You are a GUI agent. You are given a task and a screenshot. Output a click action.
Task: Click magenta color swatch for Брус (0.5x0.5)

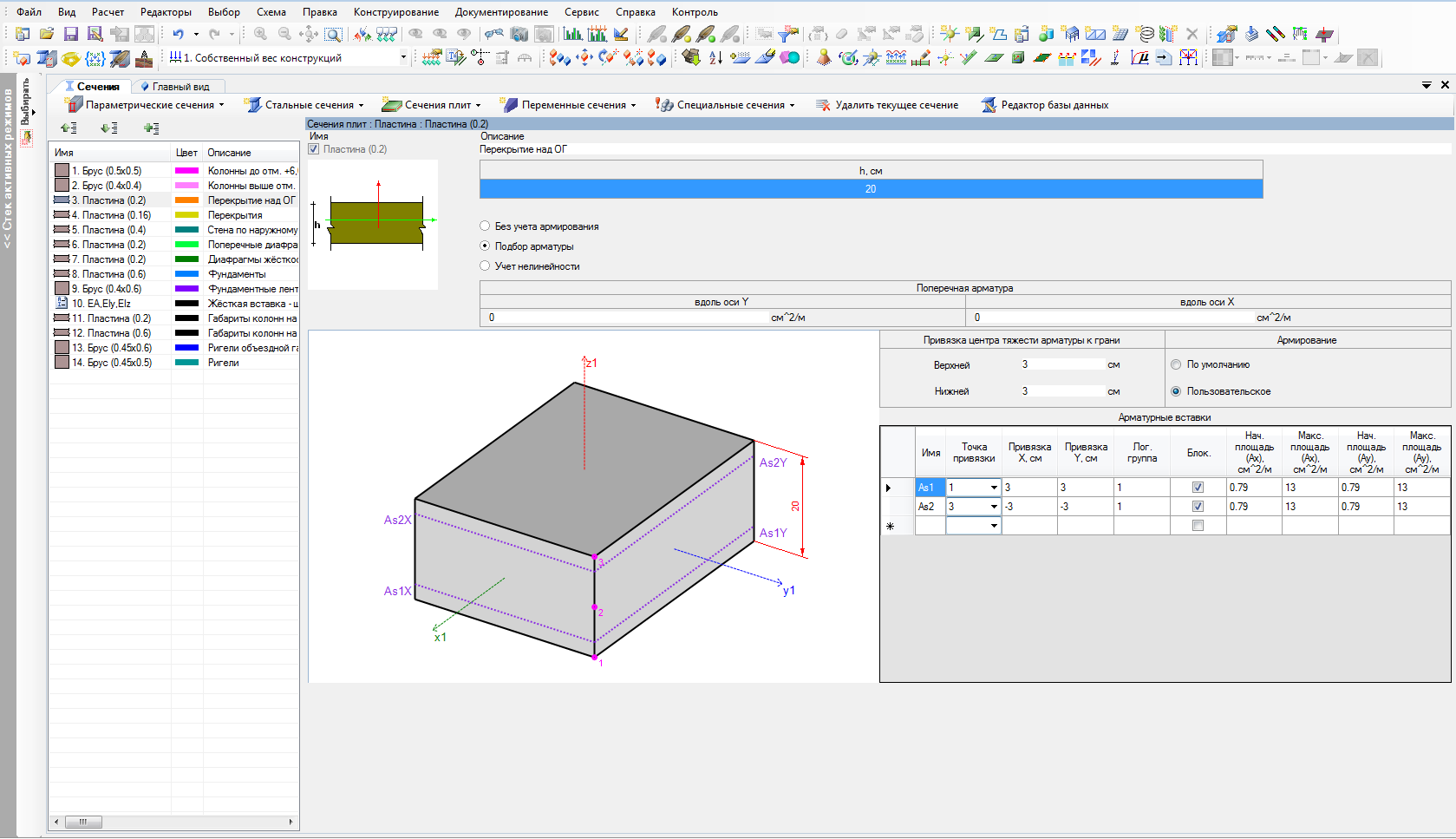pos(186,171)
